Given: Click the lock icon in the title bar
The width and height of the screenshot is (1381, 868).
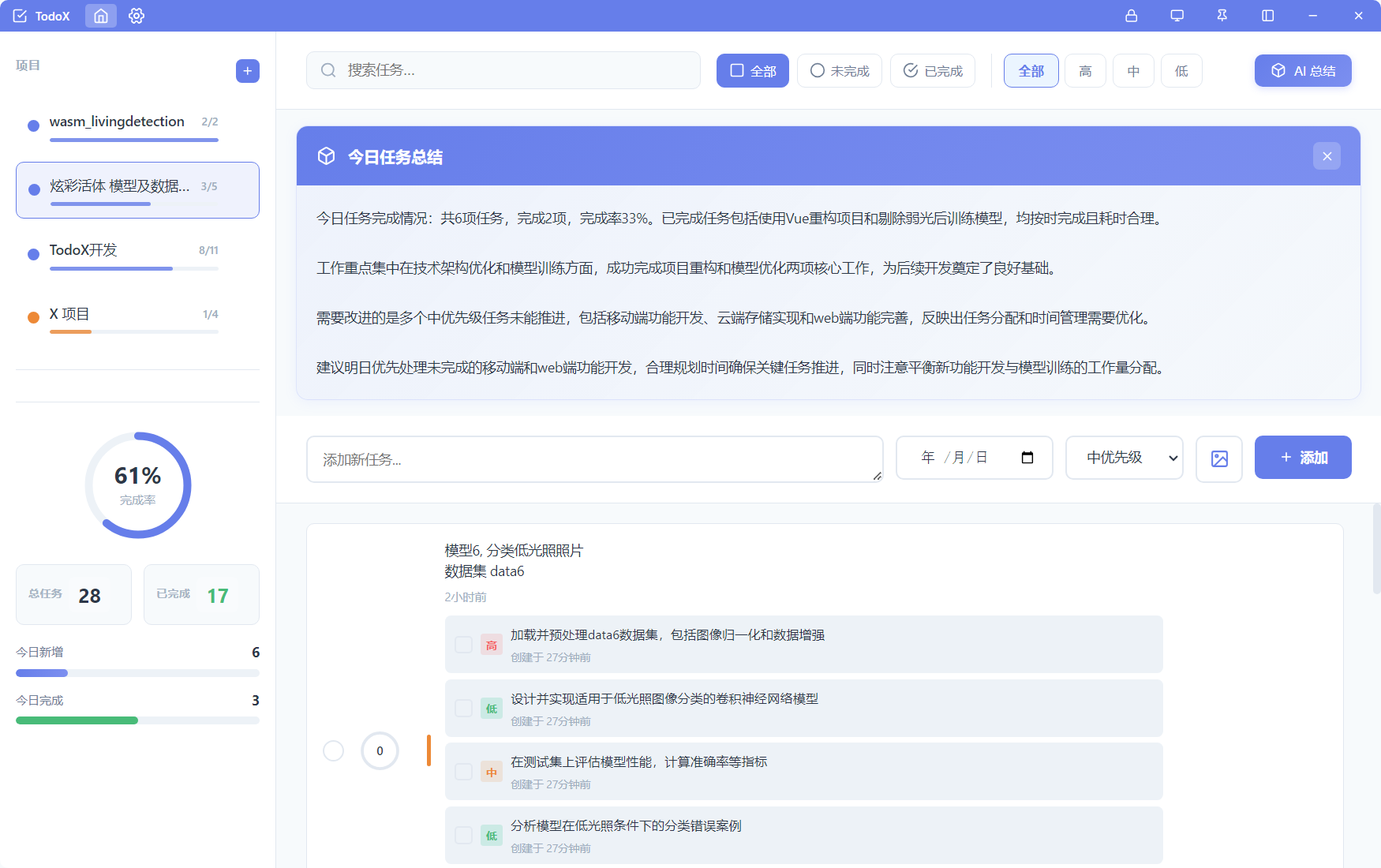Looking at the screenshot, I should [x=1131, y=15].
